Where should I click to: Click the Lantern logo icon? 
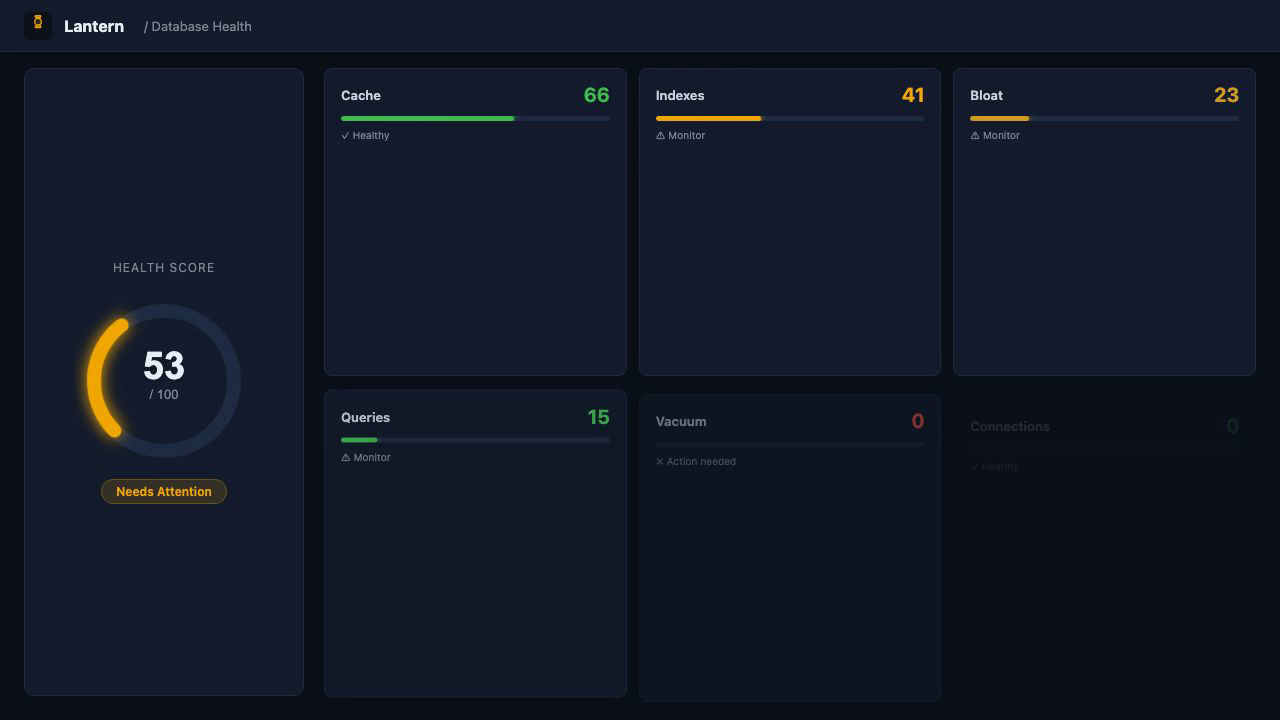coord(38,26)
